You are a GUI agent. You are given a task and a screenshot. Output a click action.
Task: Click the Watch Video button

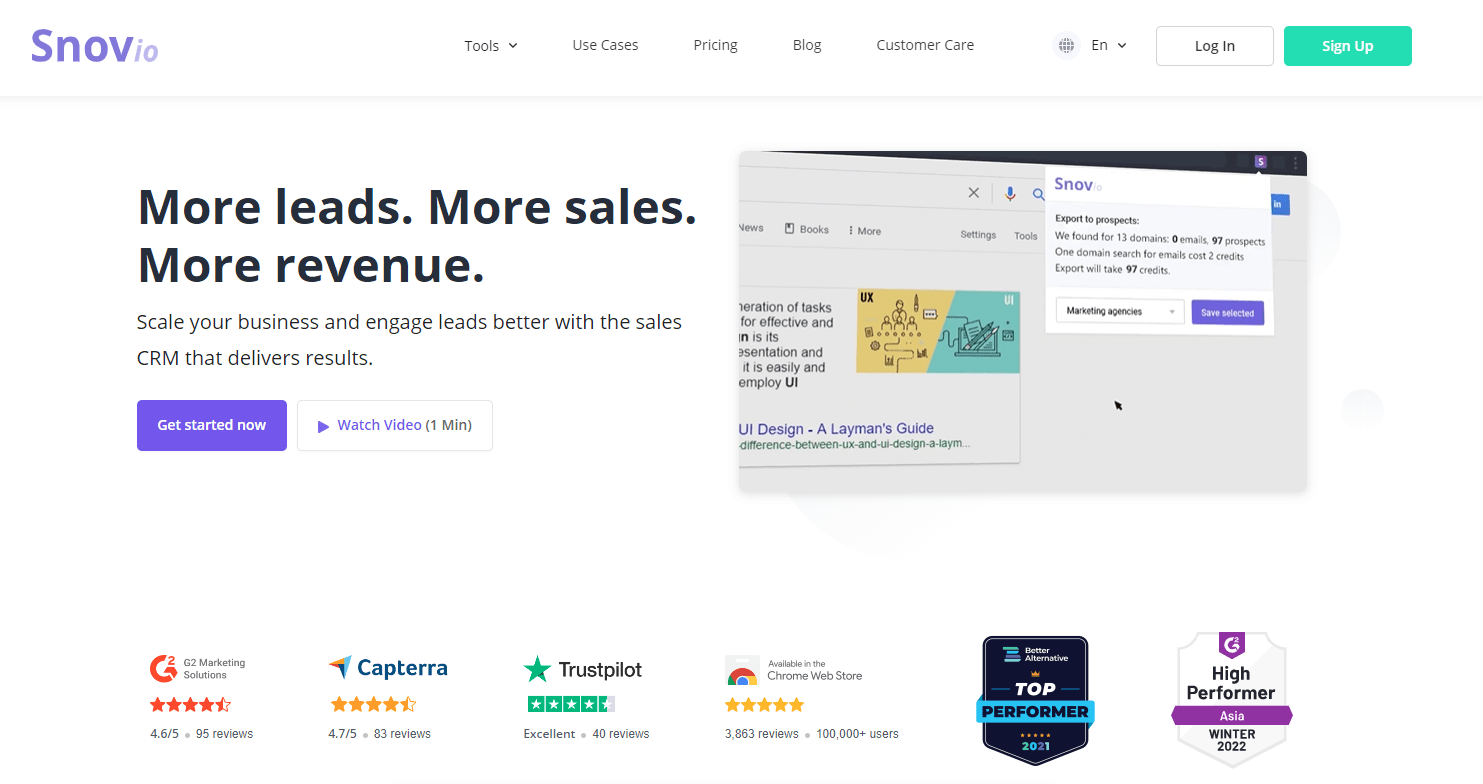pos(395,425)
